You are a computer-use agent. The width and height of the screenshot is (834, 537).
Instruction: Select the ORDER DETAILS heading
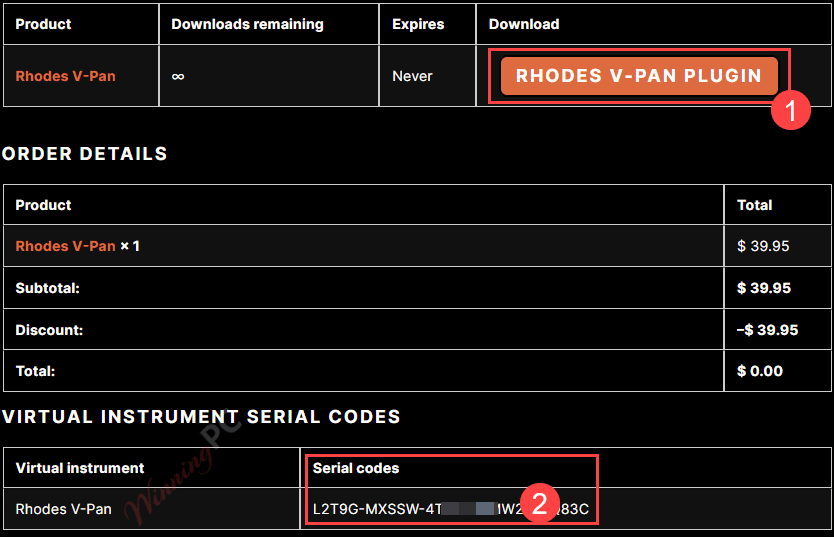pyautogui.click(x=85, y=154)
